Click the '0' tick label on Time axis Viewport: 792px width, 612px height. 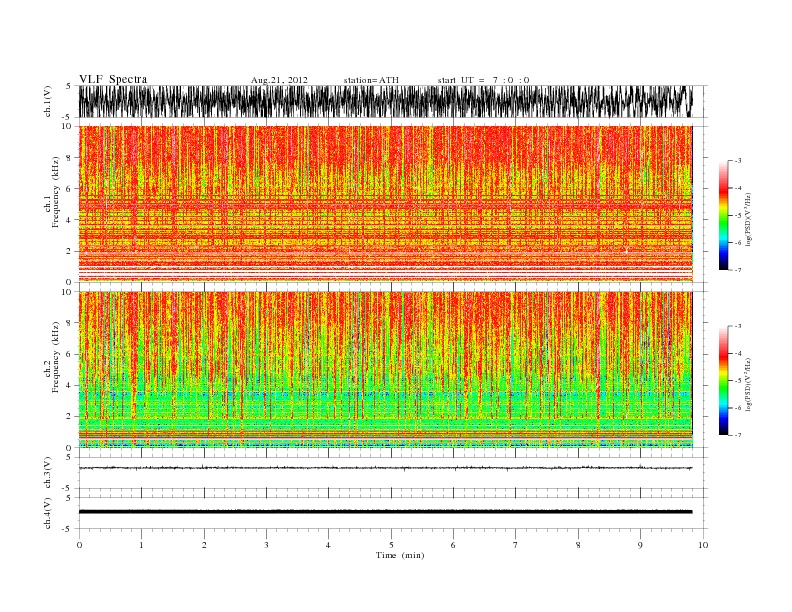pos(79,545)
